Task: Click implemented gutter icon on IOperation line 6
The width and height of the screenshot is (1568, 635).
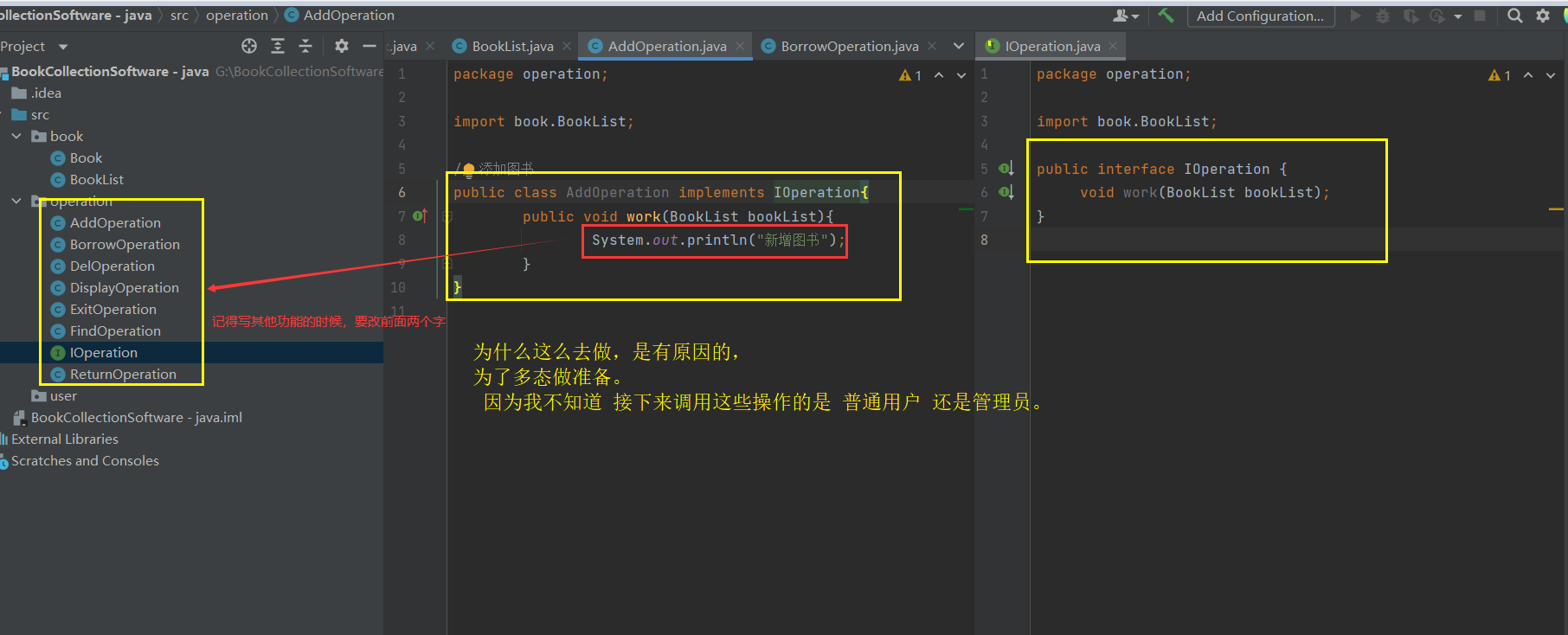Action: [1006, 191]
